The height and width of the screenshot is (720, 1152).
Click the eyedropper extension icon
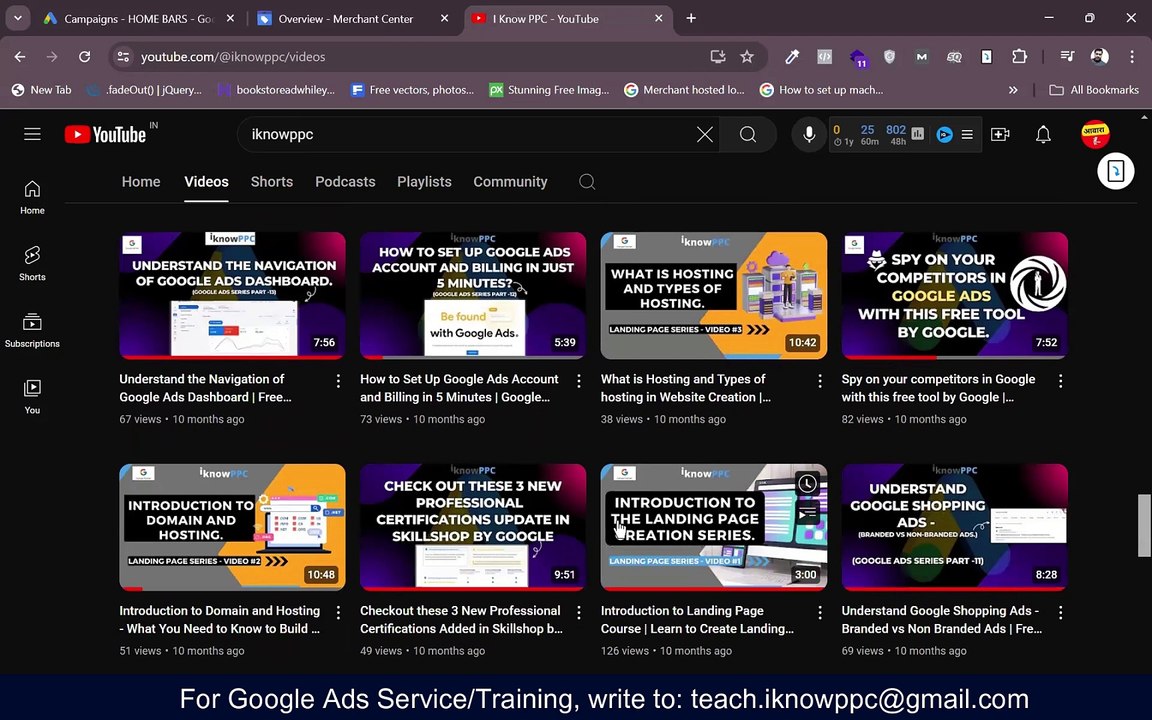792,57
